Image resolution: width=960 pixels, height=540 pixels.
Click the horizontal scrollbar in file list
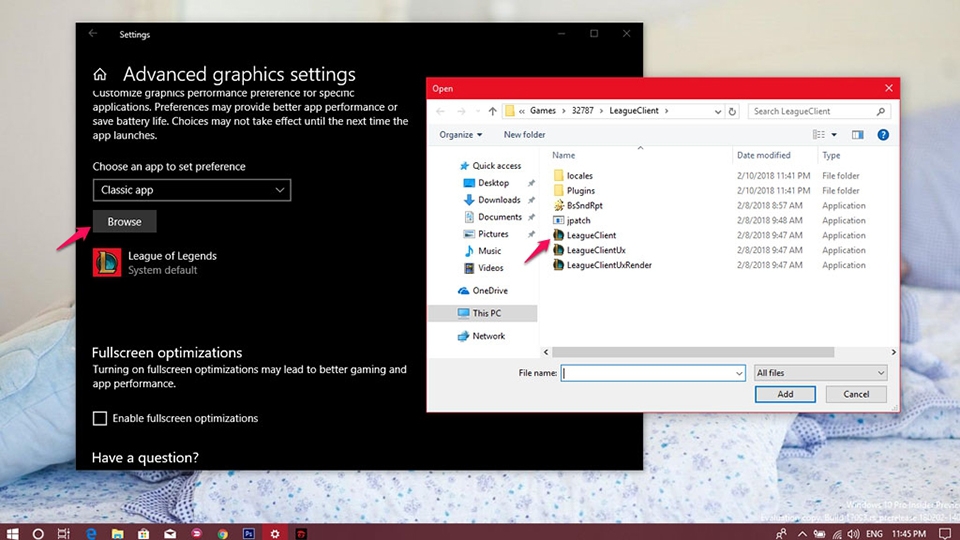point(692,352)
